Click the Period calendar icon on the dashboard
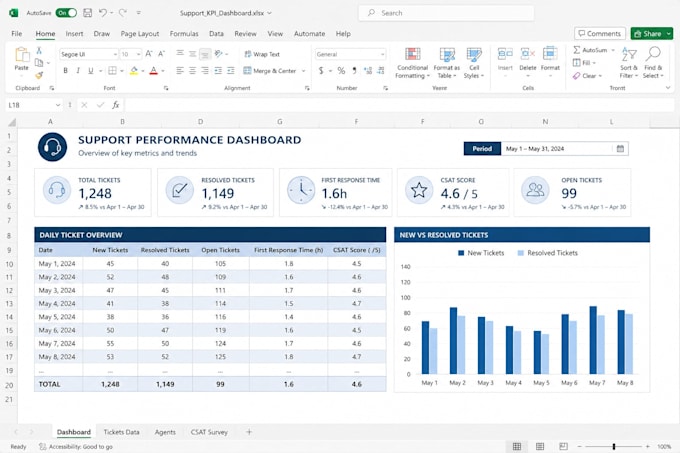Image resolution: width=680 pixels, height=453 pixels. (x=620, y=149)
